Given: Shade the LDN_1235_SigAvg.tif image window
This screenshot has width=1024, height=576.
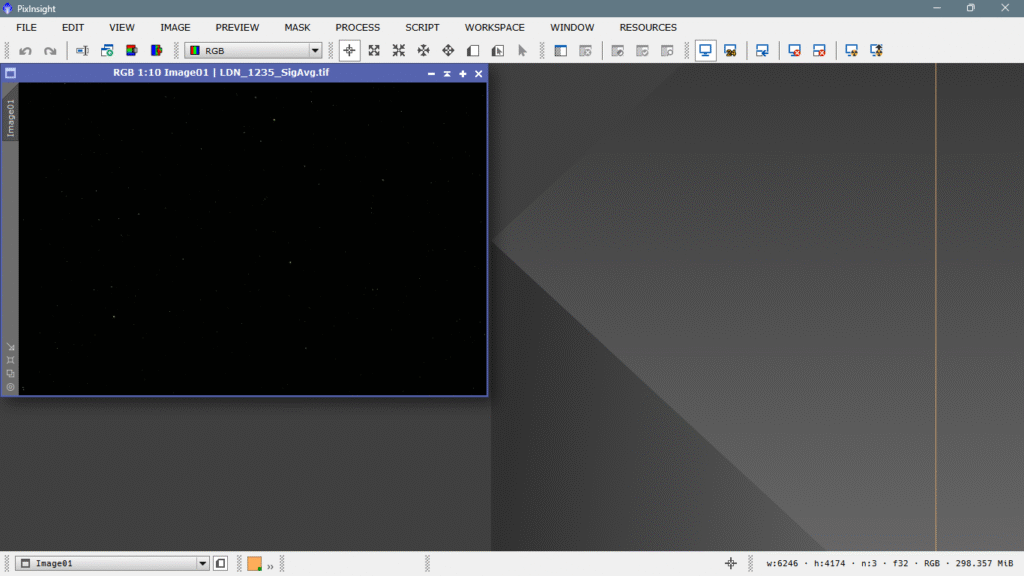Looking at the screenshot, I should click(x=447, y=74).
